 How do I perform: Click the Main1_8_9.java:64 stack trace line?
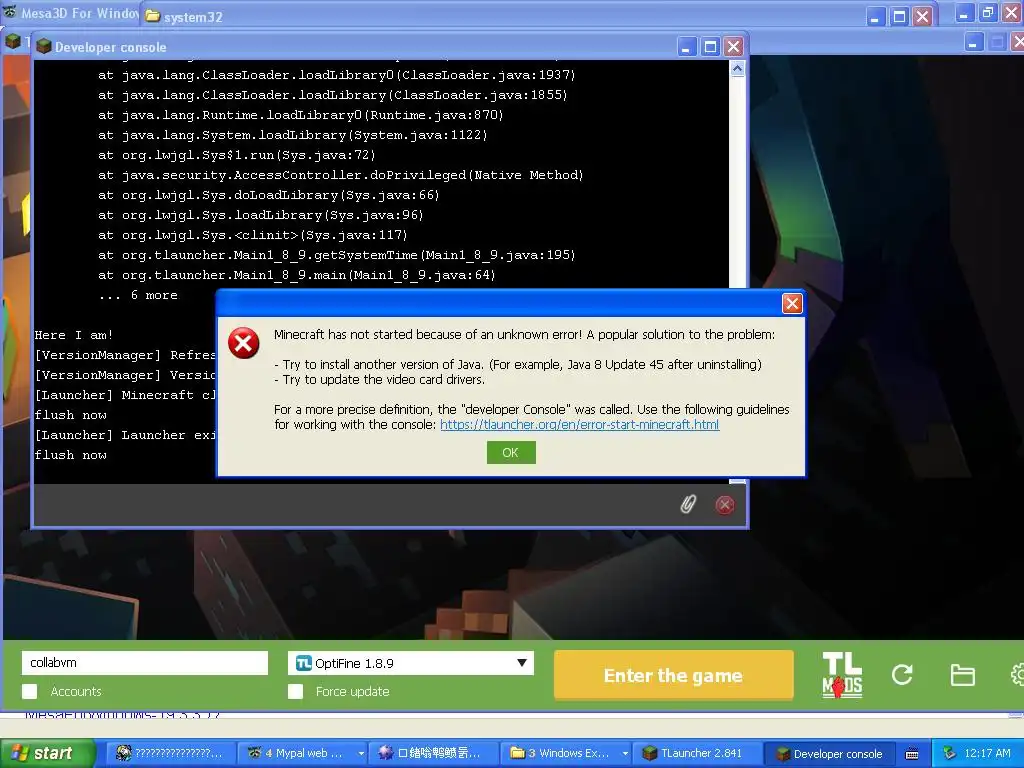[x=296, y=275]
